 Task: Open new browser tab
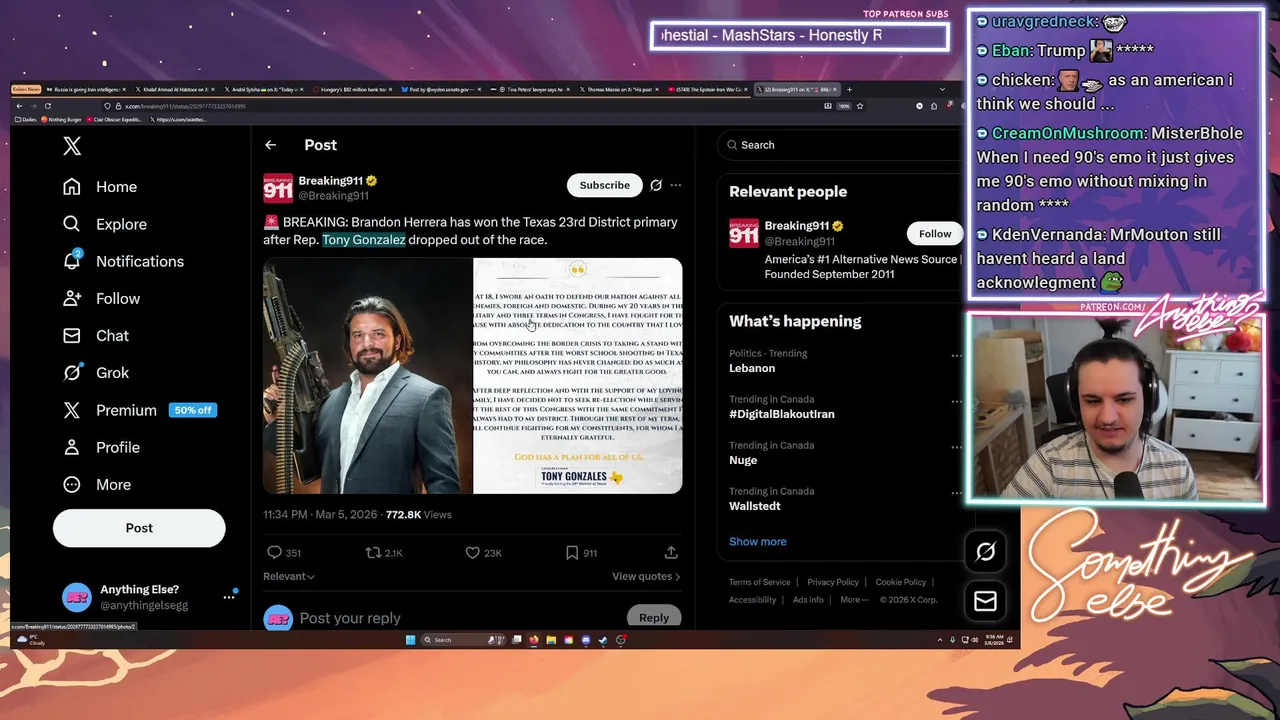pyautogui.click(x=849, y=89)
